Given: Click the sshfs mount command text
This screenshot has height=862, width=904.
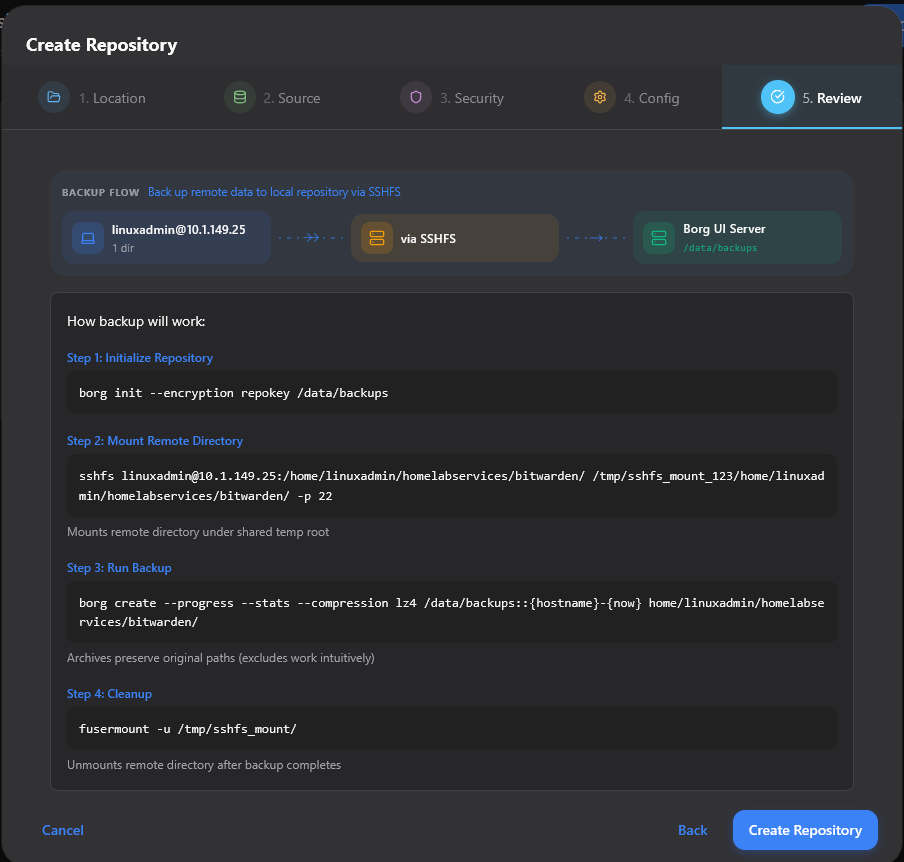Looking at the screenshot, I should tap(450, 485).
